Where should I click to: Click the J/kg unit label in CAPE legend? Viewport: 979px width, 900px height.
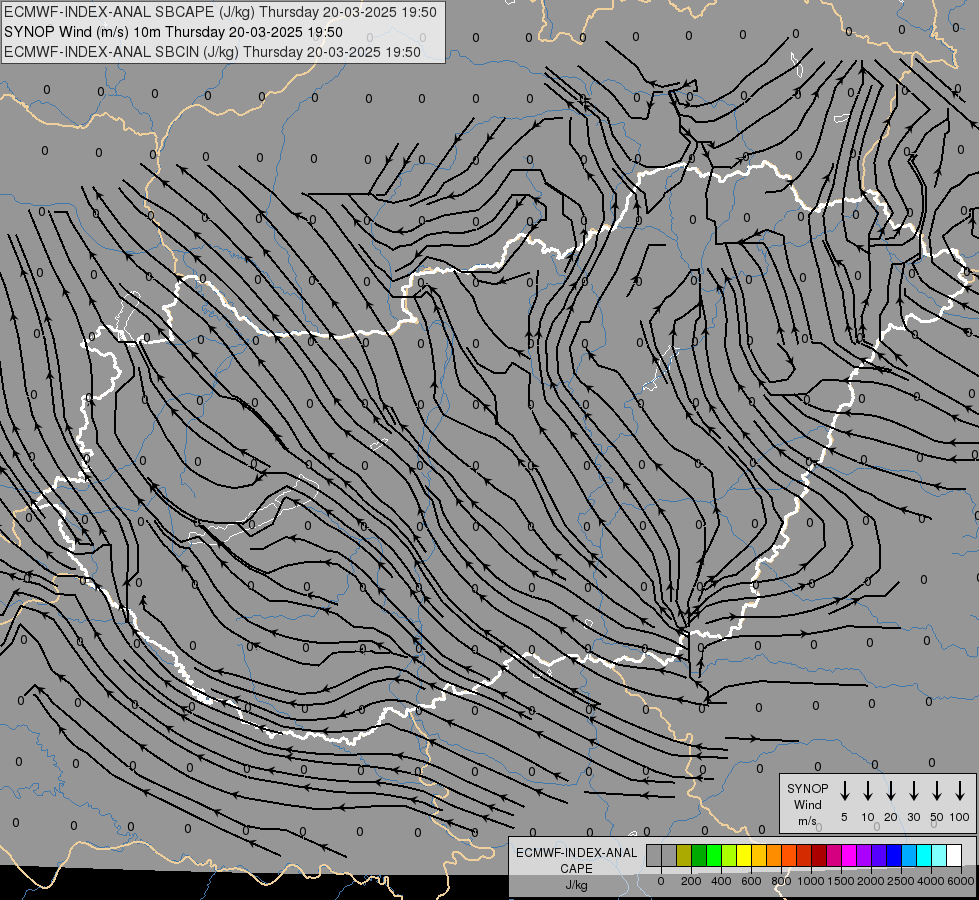(x=576, y=885)
